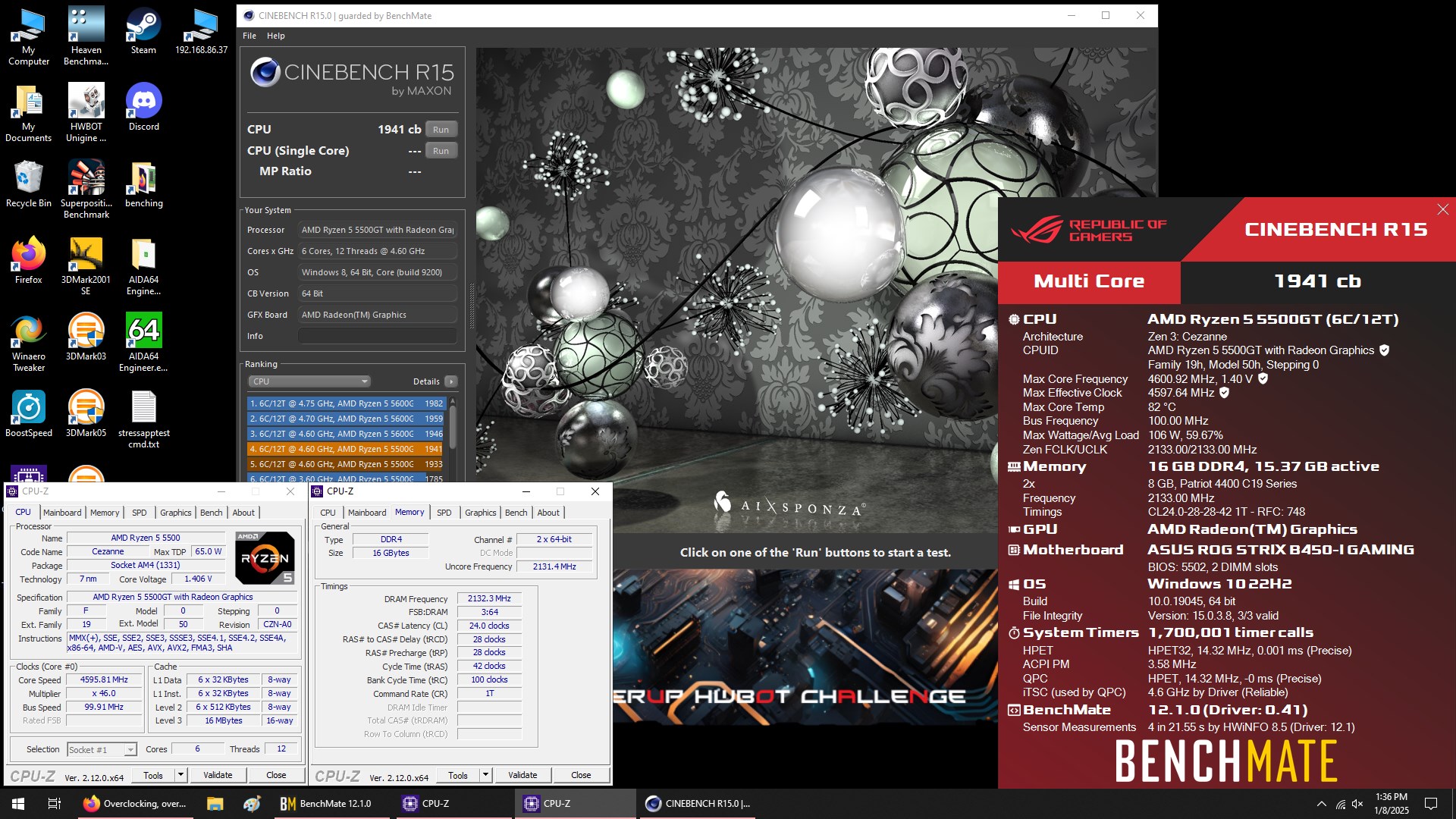This screenshot has height=819, width=1456.
Task: Open the notification center icon
Action: (1431, 803)
